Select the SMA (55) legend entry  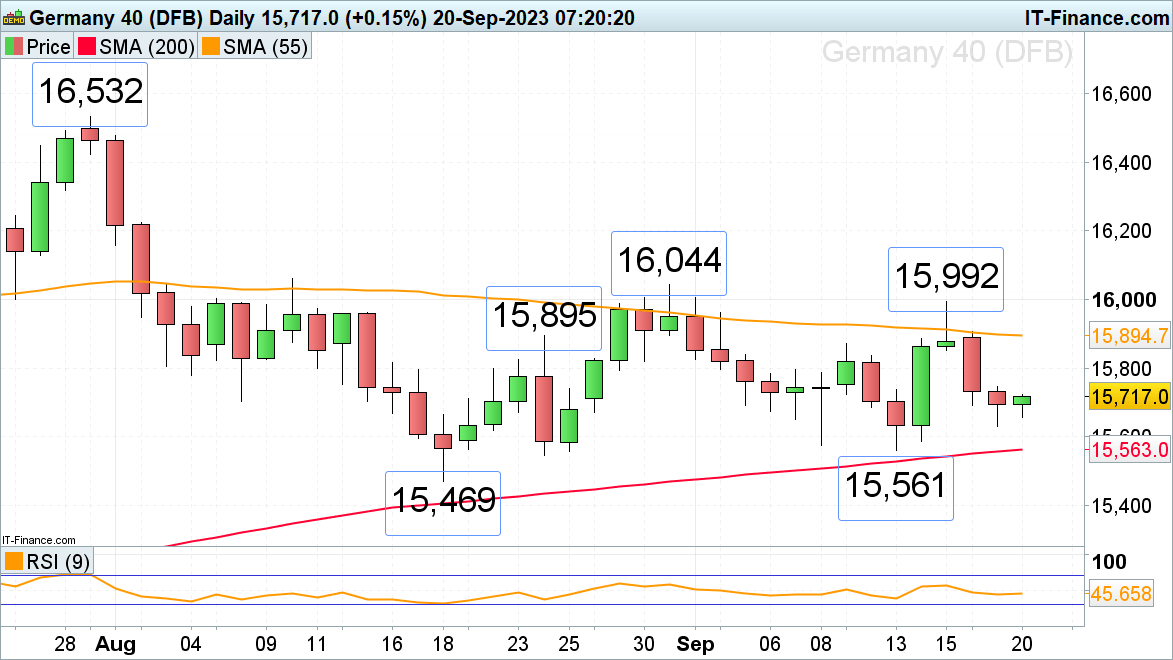[x=254, y=46]
